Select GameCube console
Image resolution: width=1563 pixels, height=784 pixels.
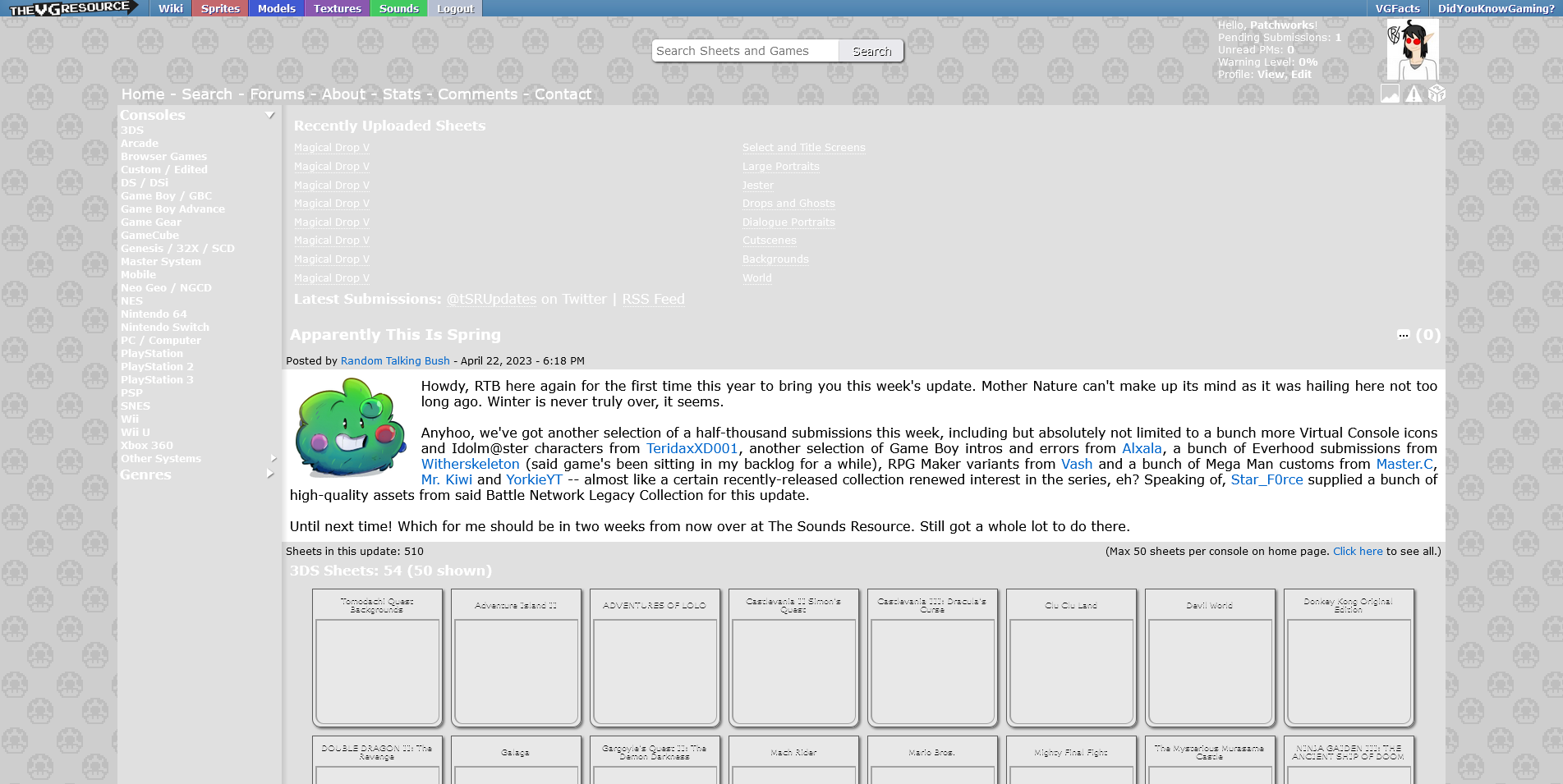coord(149,235)
